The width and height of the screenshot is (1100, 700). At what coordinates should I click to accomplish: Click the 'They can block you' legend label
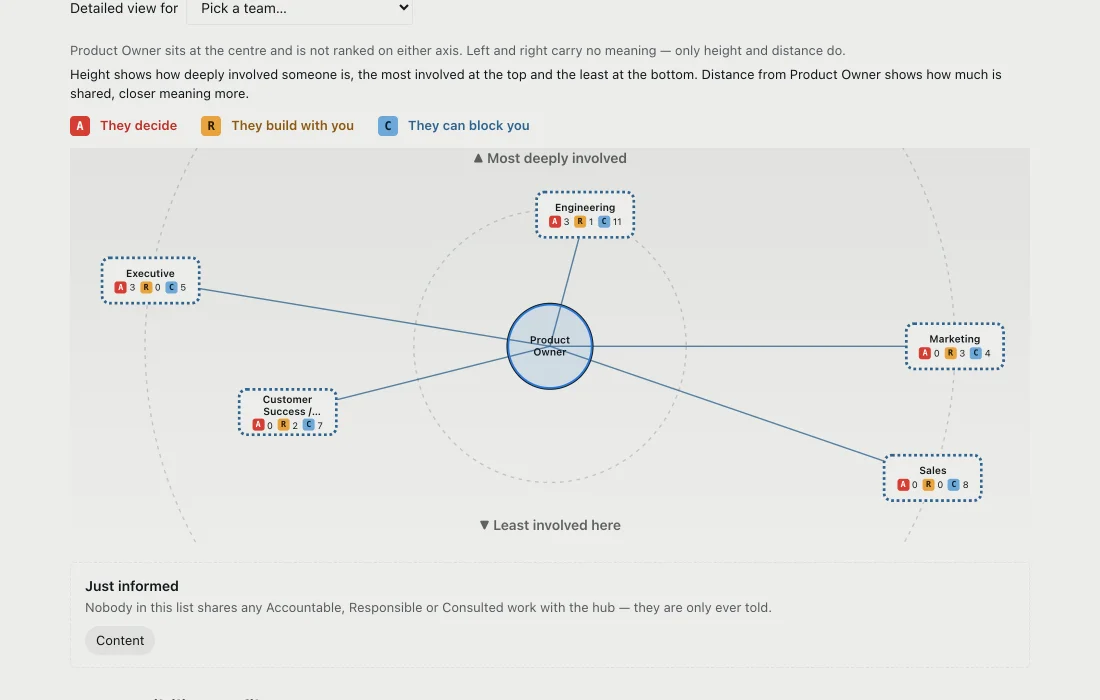[x=469, y=126]
